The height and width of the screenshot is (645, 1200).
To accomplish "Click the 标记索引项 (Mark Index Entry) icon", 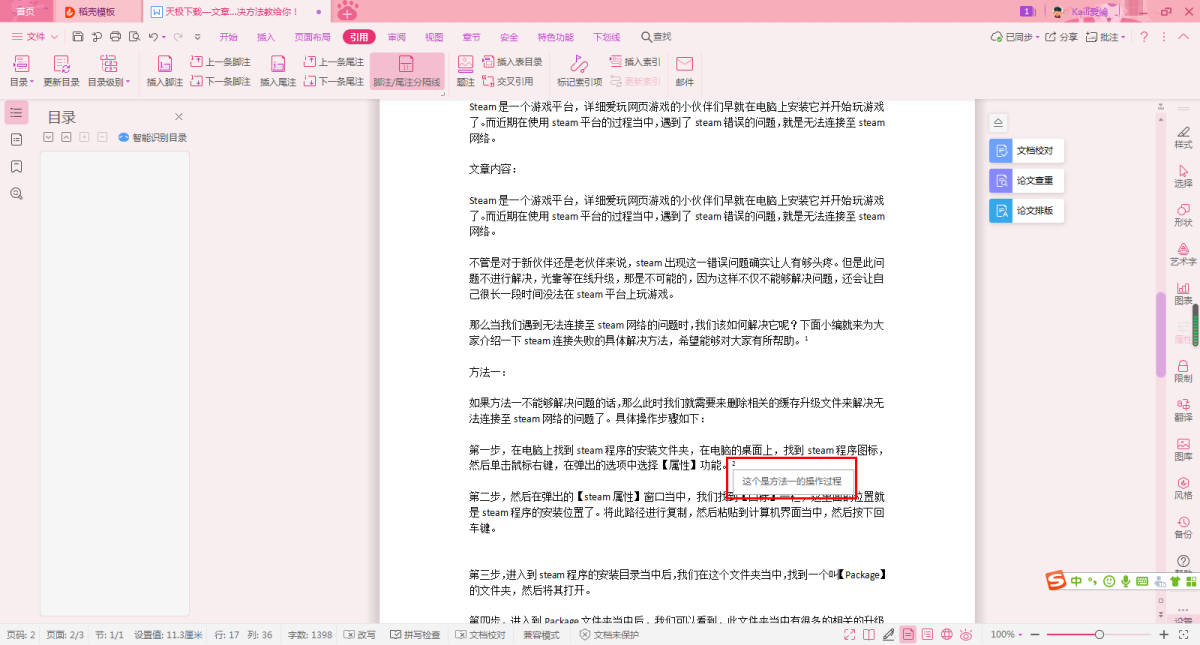I will coord(579,70).
